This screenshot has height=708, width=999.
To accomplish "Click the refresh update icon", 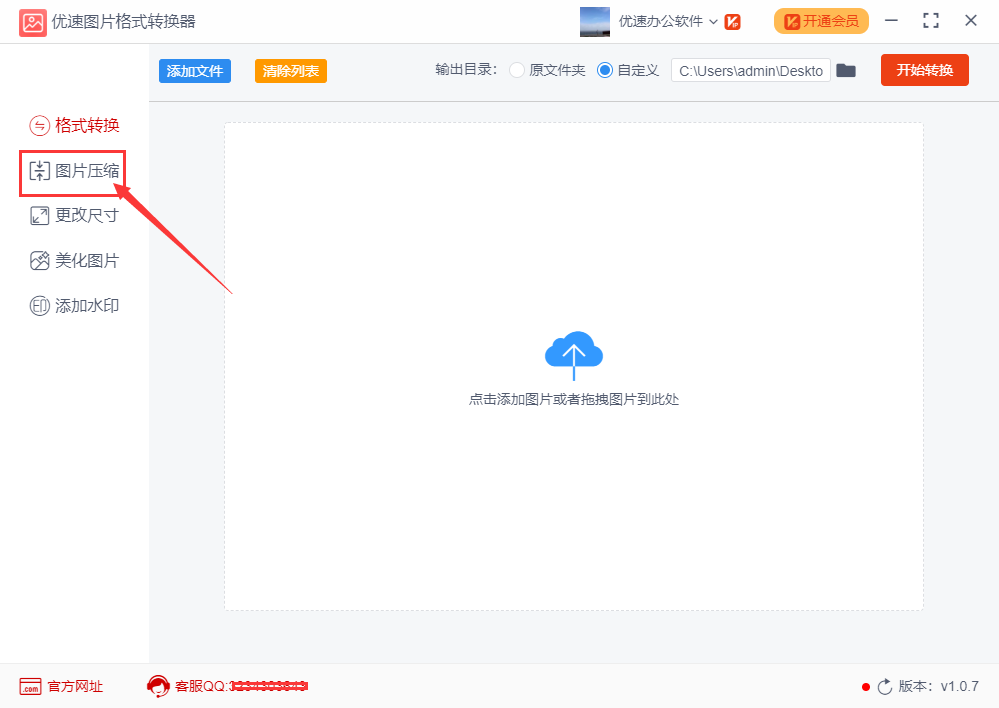I will [x=885, y=687].
